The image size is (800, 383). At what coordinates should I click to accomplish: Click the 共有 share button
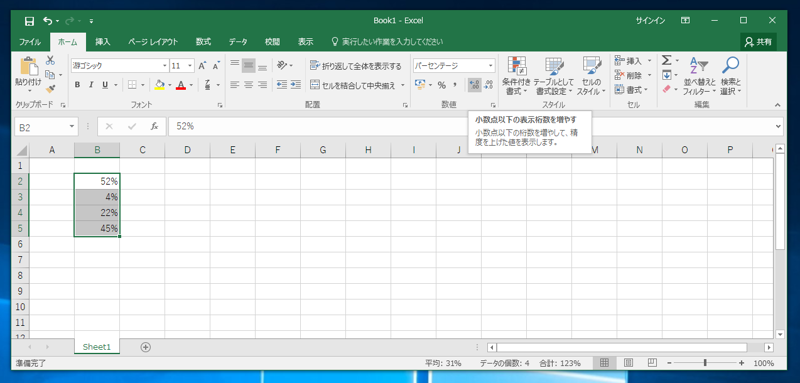[759, 42]
